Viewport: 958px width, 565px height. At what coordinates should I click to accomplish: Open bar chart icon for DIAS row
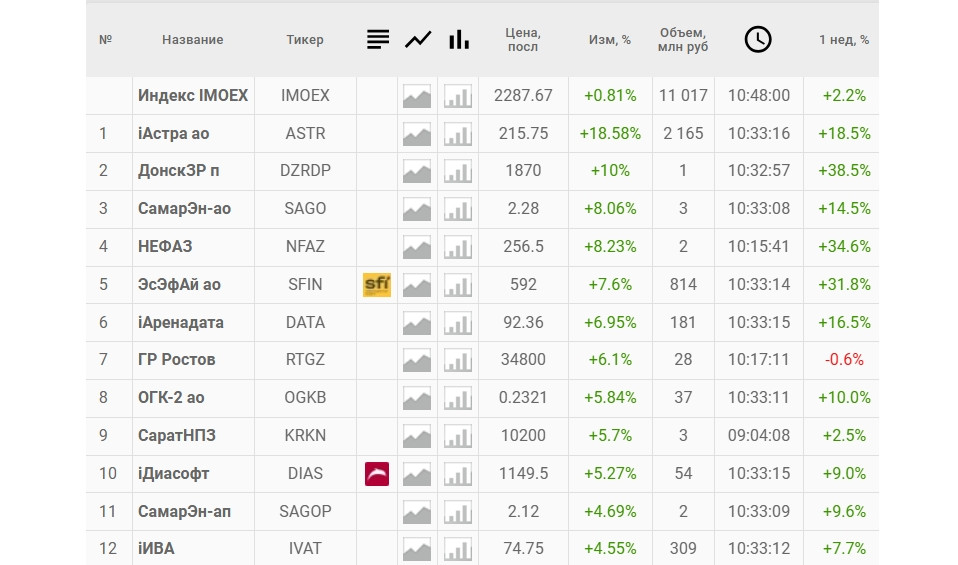pyautogui.click(x=458, y=474)
